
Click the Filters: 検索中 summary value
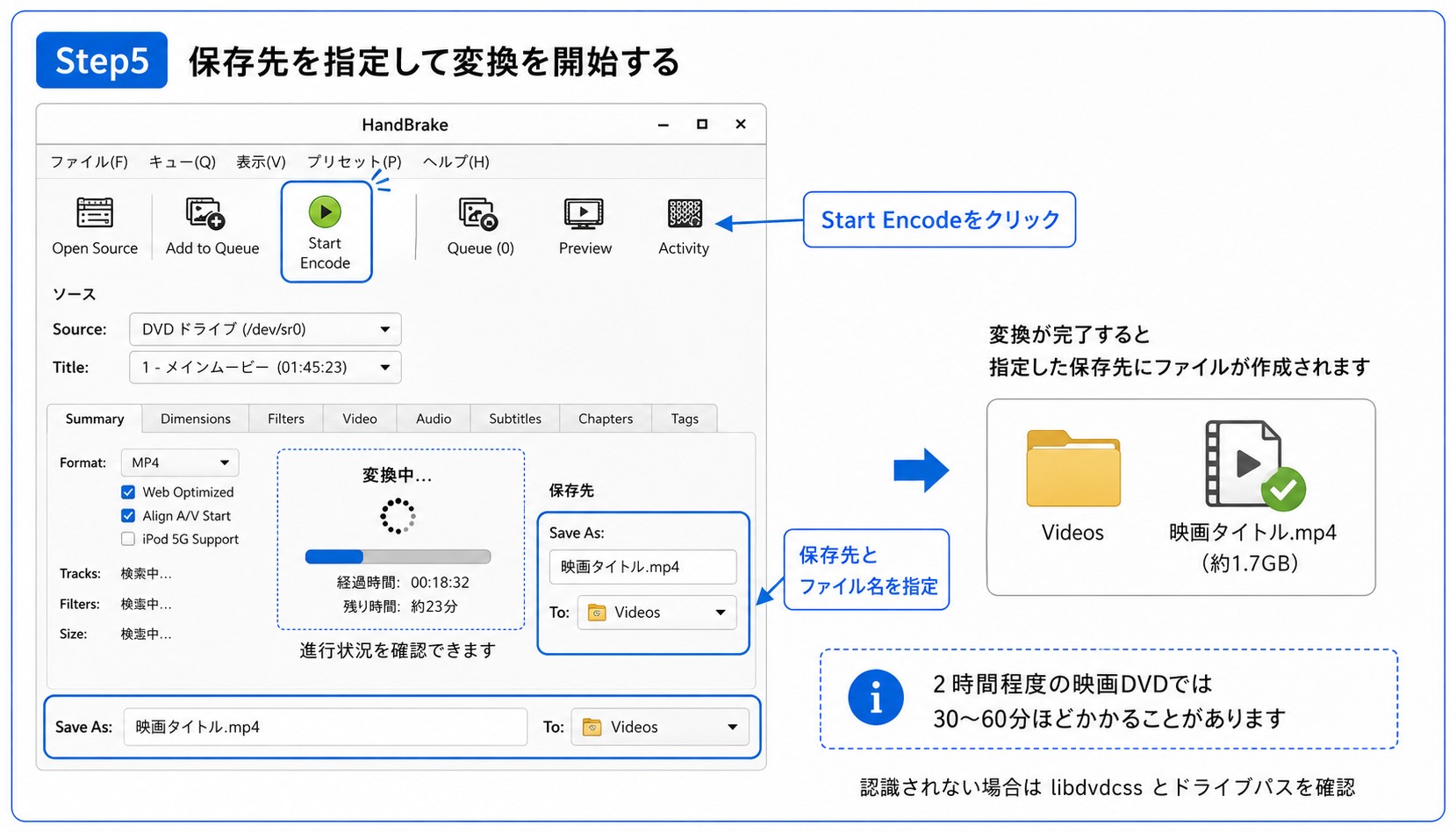(147, 604)
